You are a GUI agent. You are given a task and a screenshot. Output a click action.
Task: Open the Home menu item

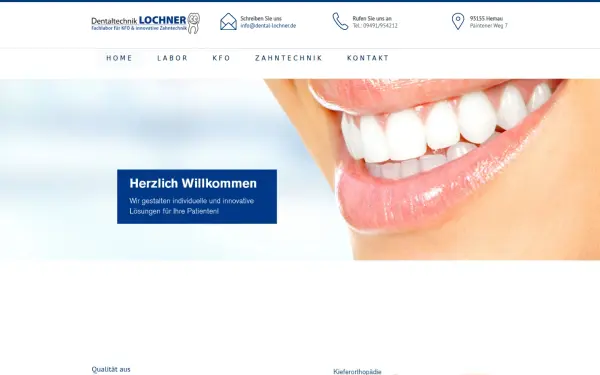(x=119, y=58)
